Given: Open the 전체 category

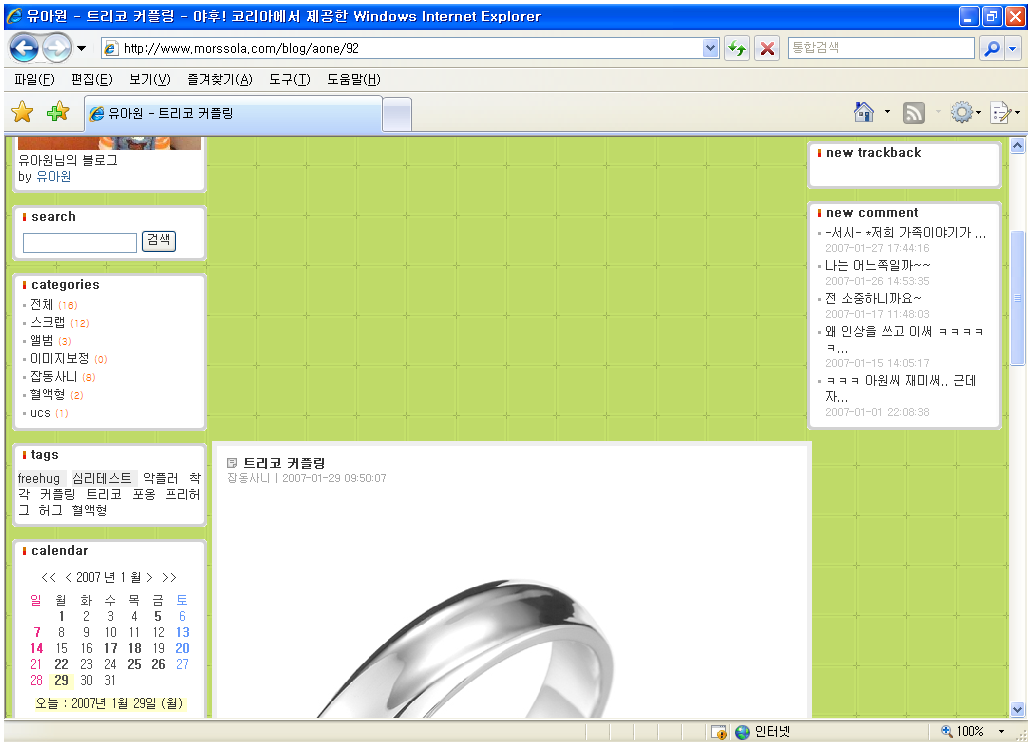Looking at the screenshot, I should coord(41,304).
